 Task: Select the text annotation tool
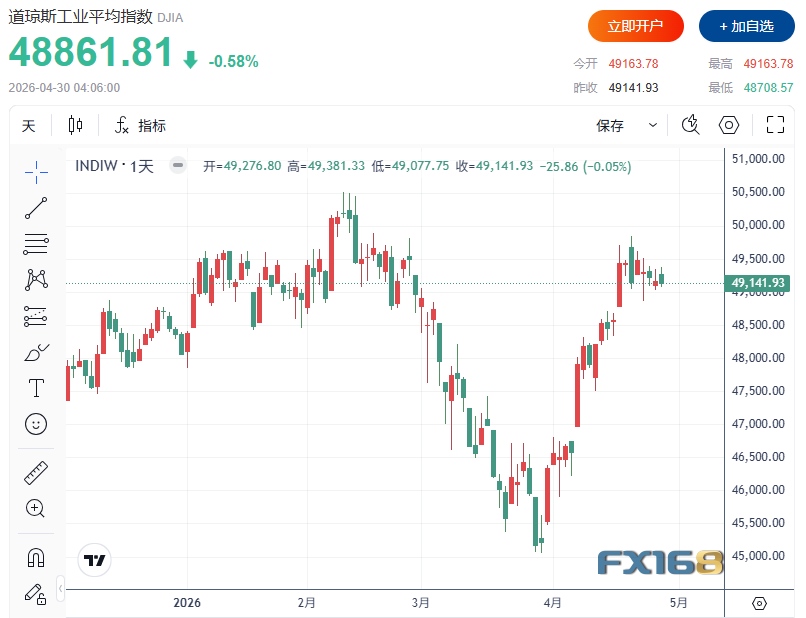(36, 388)
